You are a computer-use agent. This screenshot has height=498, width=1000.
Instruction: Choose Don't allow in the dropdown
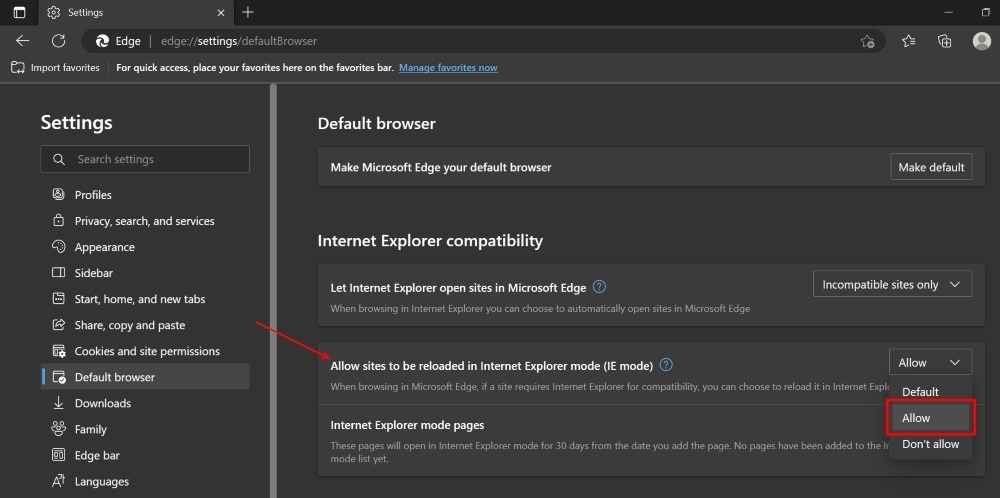[930, 444]
